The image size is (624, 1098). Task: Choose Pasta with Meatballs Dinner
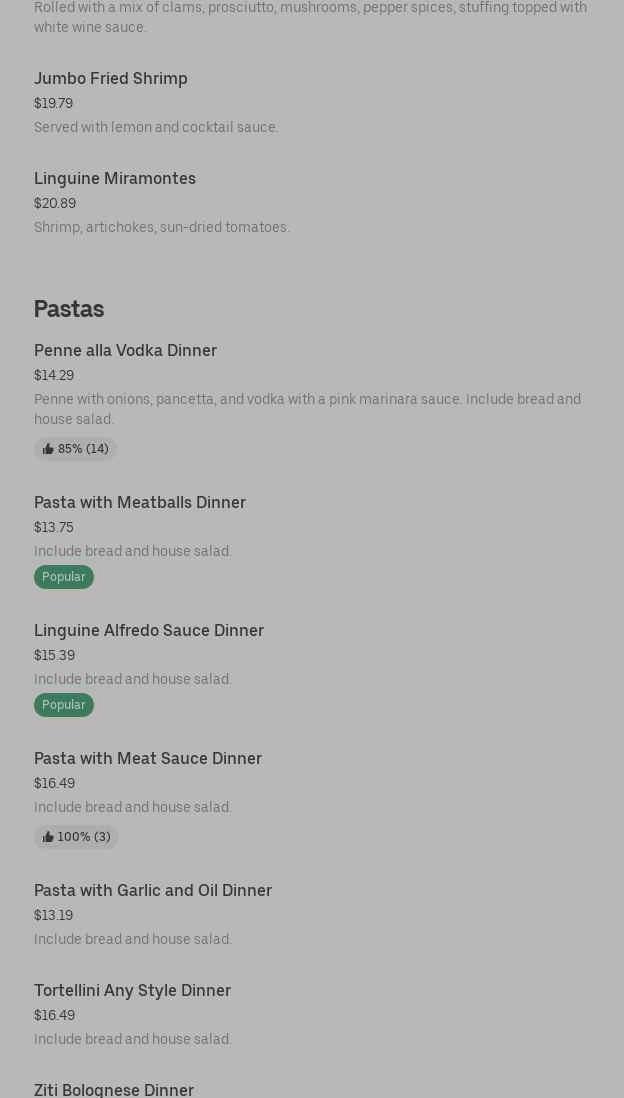click(140, 502)
